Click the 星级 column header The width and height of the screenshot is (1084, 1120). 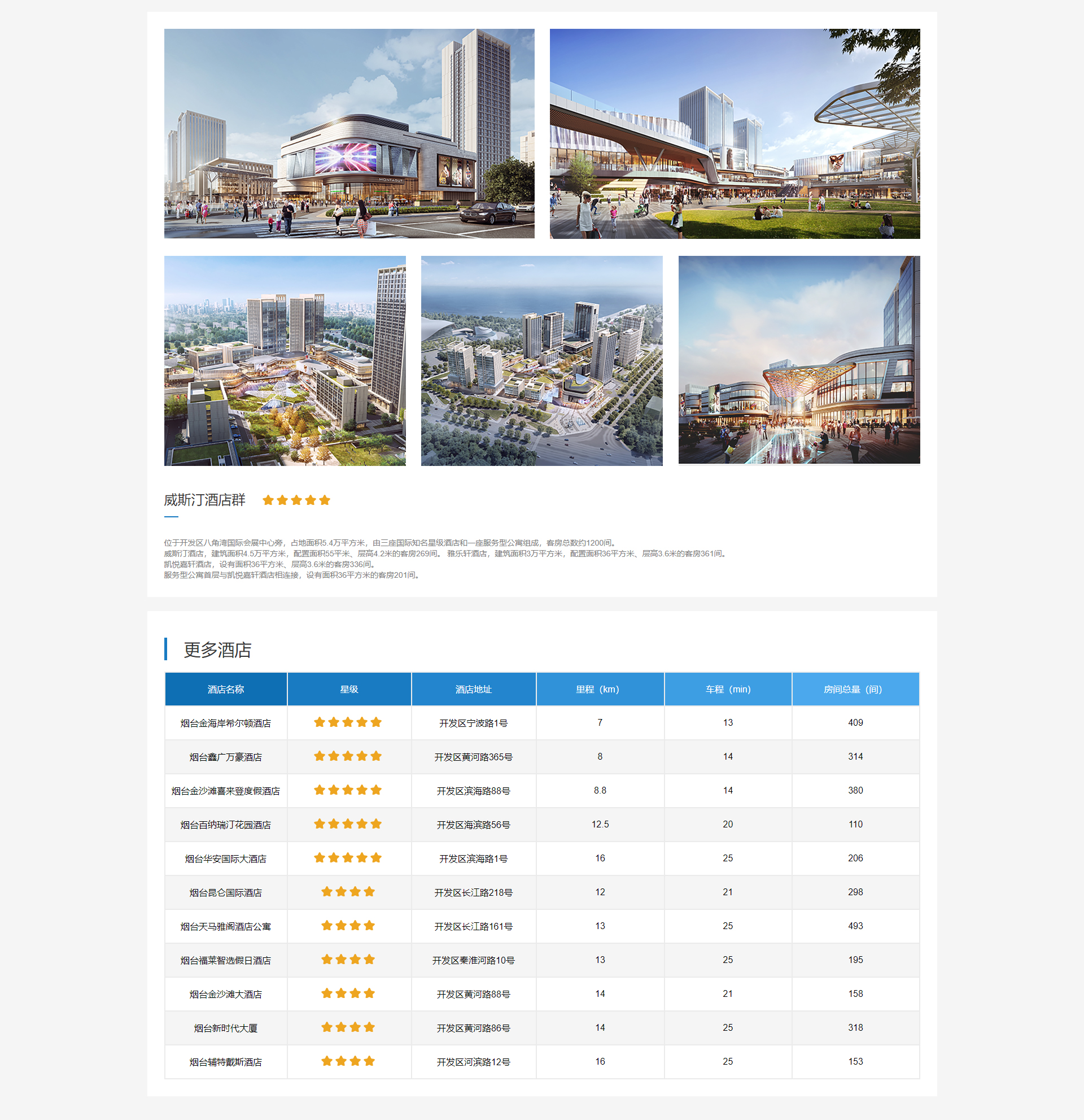[349, 689]
